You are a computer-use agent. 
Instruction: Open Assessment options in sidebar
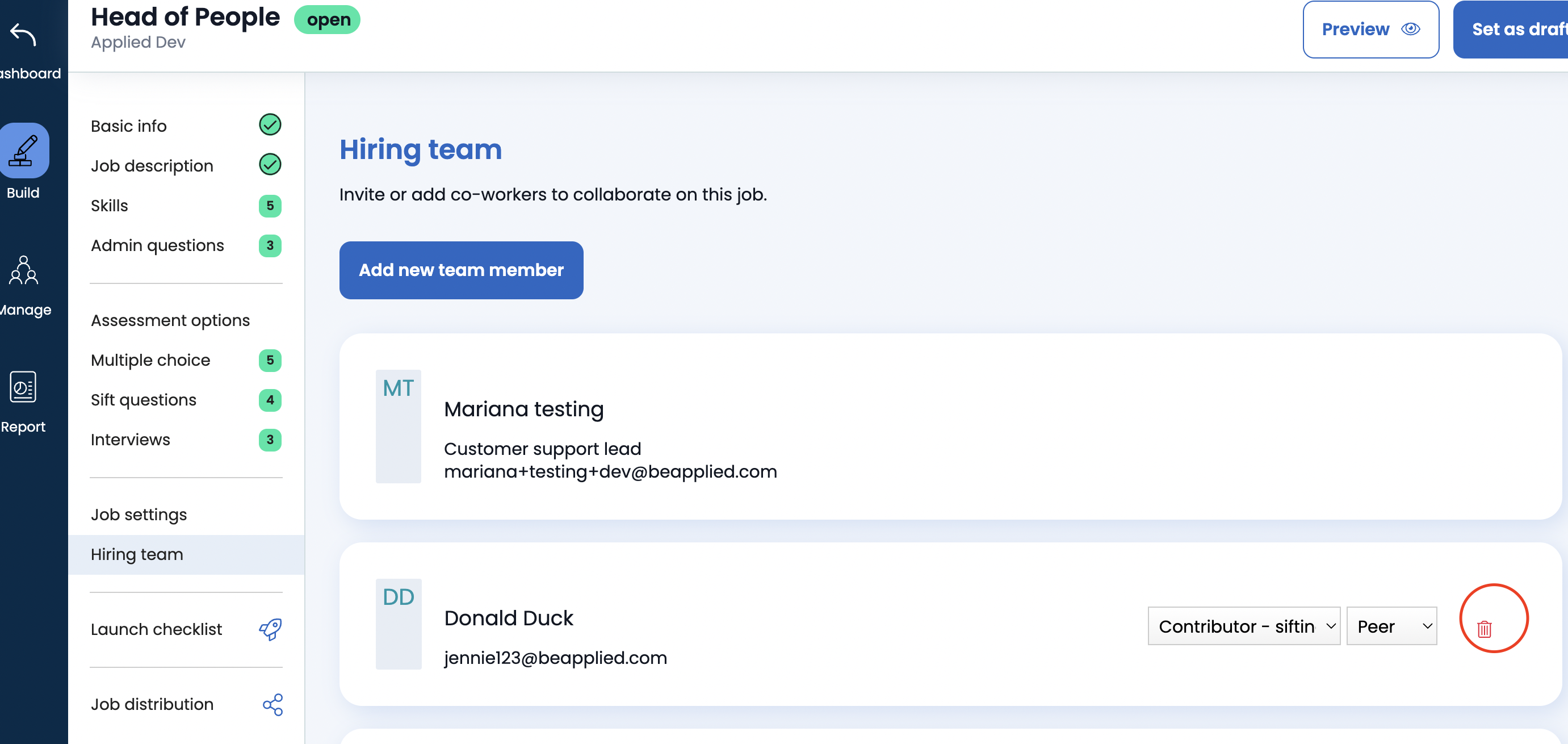(x=170, y=320)
